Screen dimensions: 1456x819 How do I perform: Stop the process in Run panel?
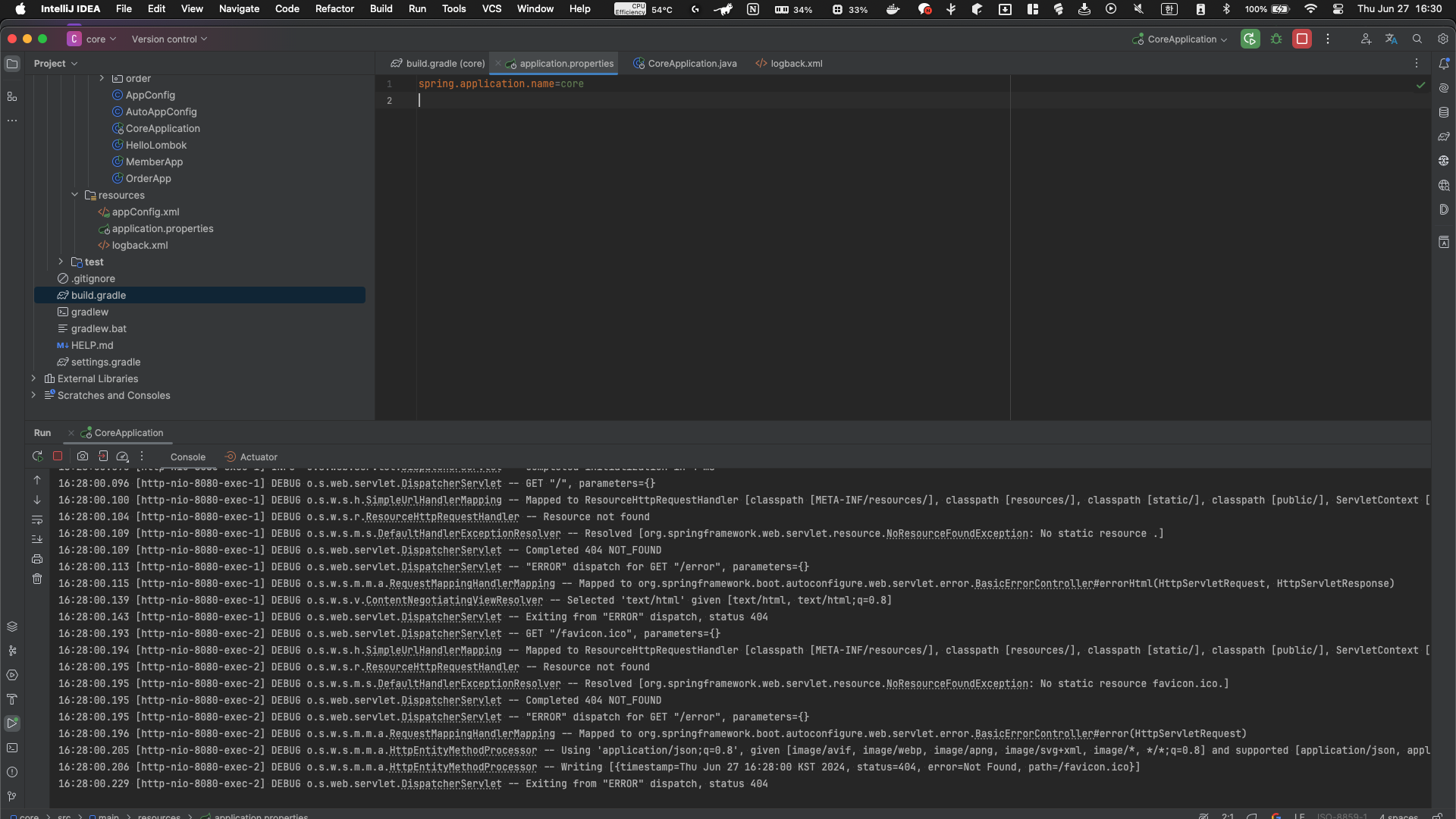point(58,457)
